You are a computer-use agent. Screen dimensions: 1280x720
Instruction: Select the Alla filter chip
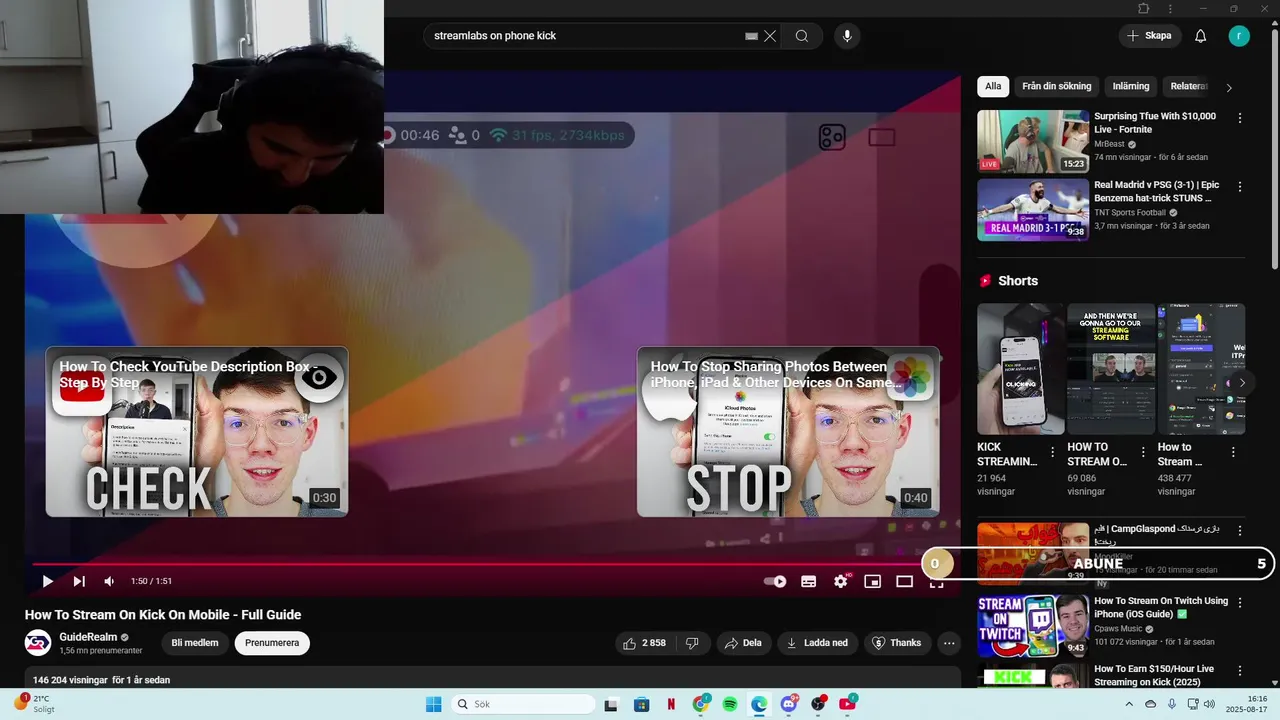[x=993, y=86]
